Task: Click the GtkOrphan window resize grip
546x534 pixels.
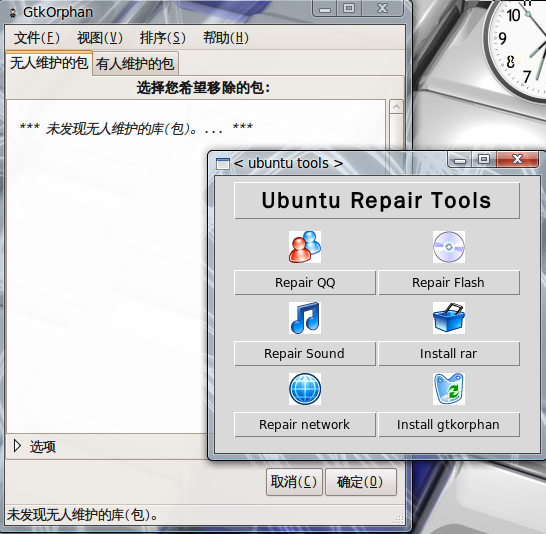Action: tap(399, 519)
